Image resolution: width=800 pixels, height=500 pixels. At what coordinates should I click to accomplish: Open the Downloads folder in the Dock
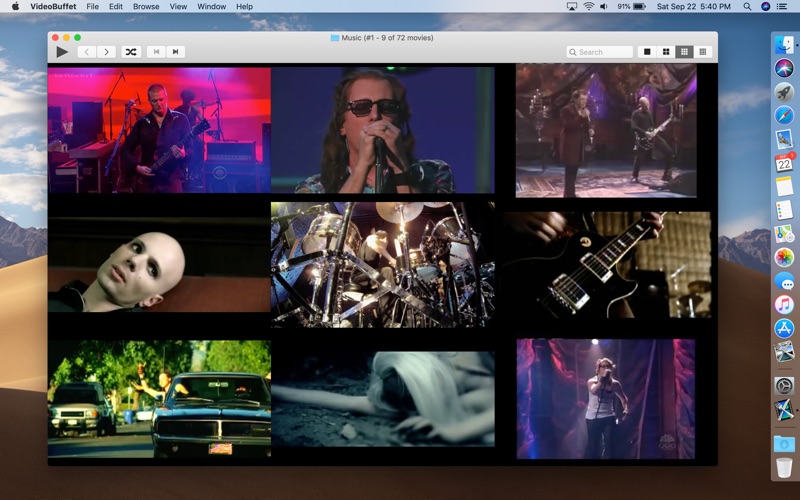pyautogui.click(x=784, y=443)
